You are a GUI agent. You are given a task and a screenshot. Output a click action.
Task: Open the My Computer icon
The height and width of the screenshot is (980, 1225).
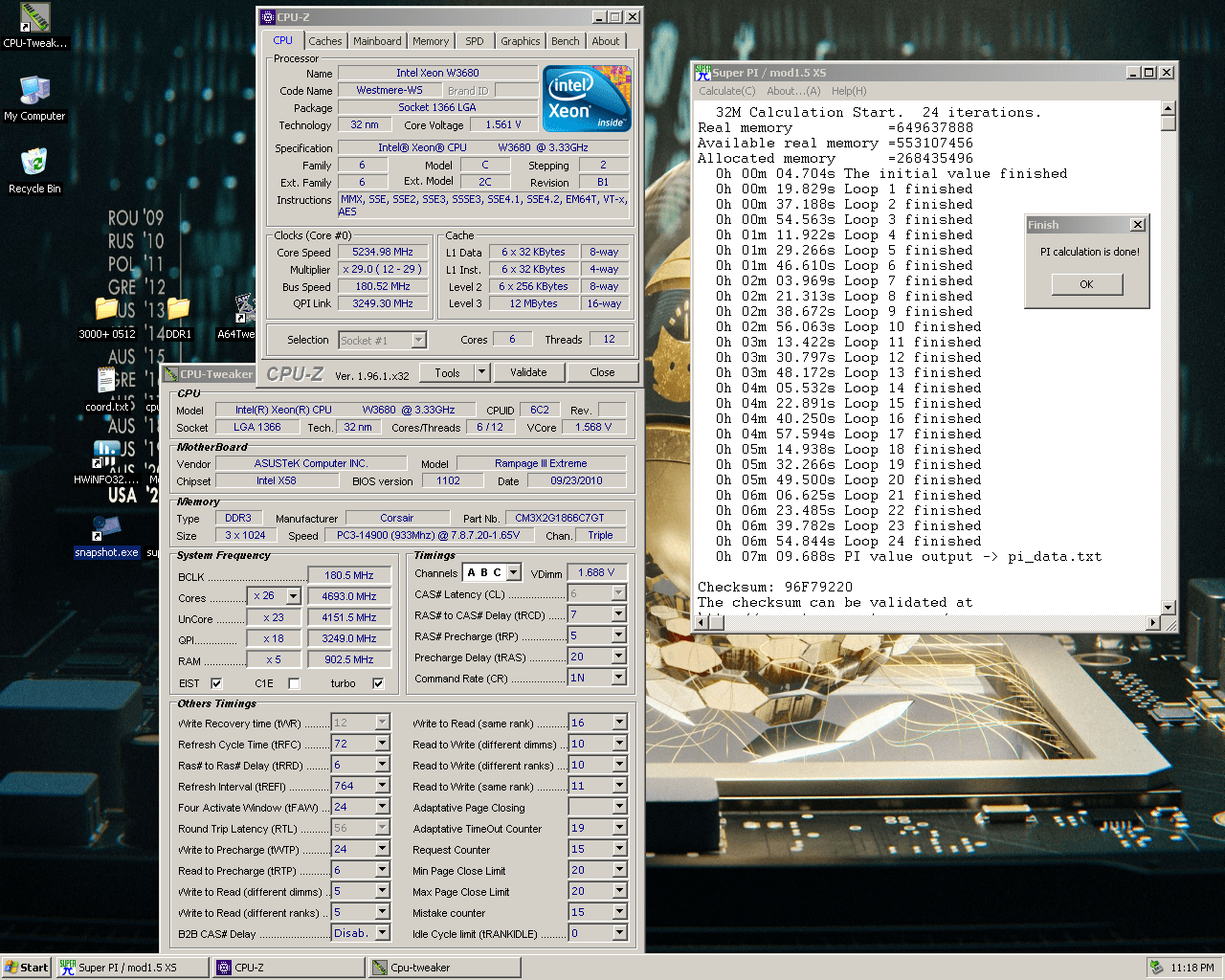point(34,98)
